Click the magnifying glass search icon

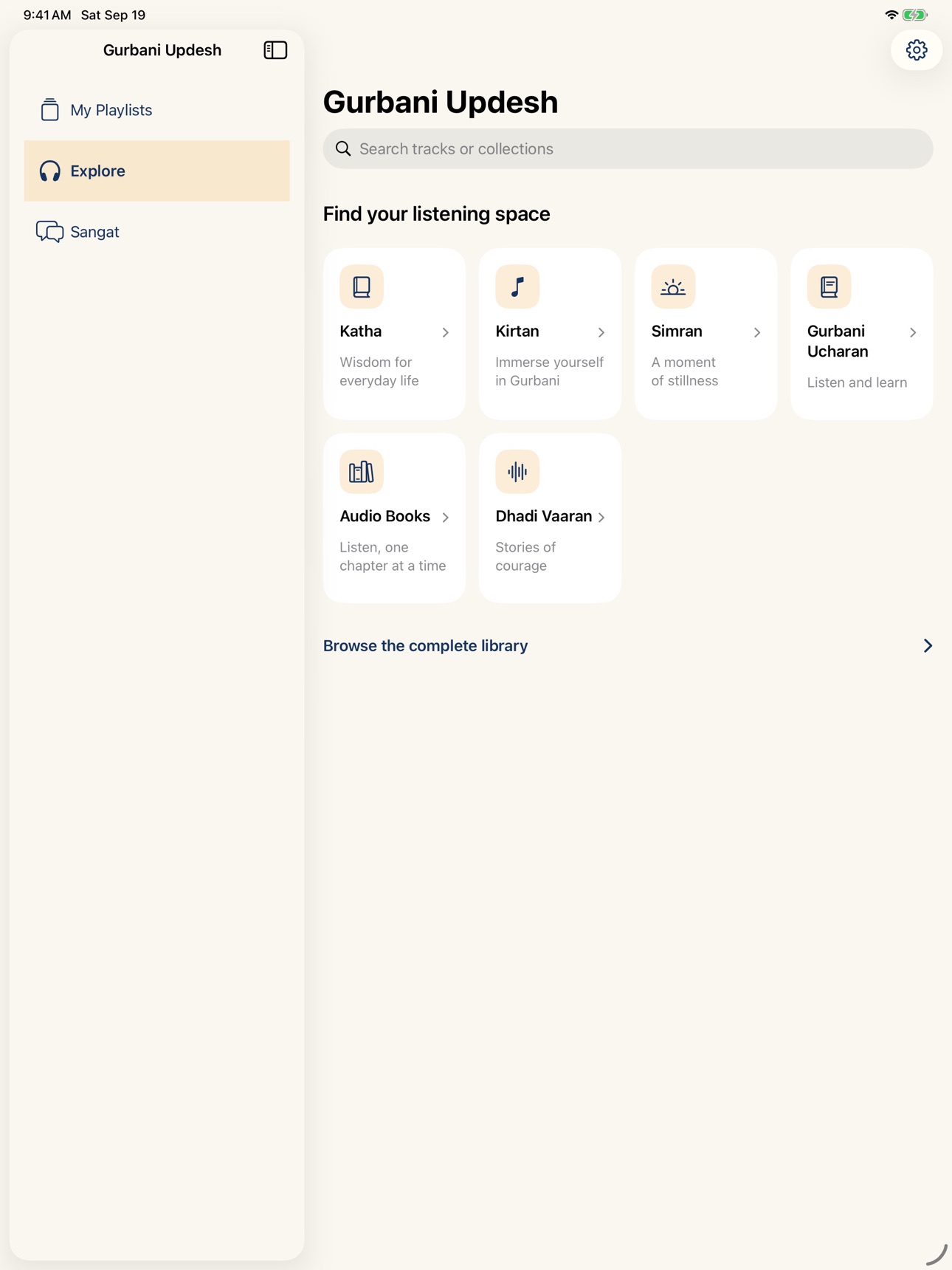(x=343, y=148)
